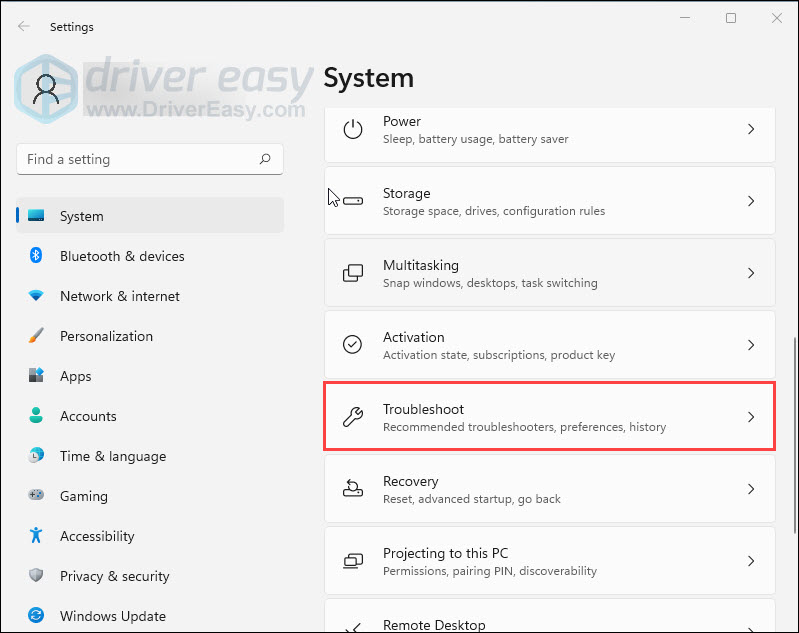Click the Personalization paintbrush icon
The width and height of the screenshot is (799, 633).
[36, 336]
